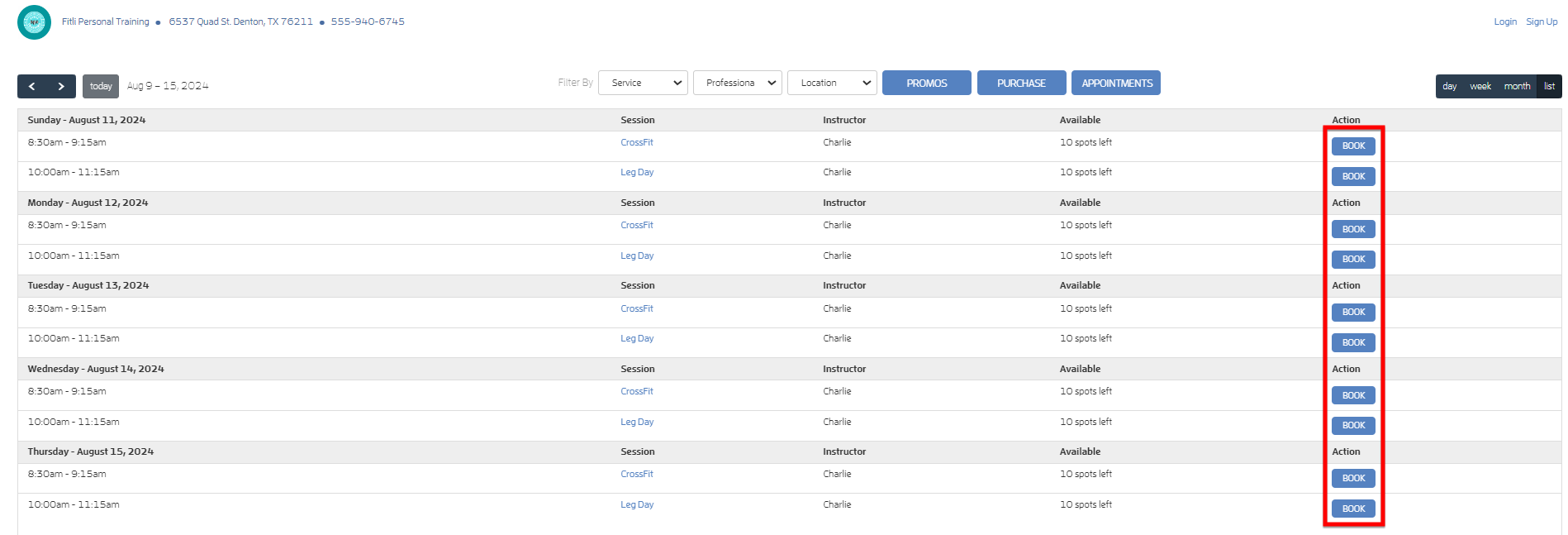Open Leg Day link on Monday August 12
Screen dimensions: 1568x535
point(637,256)
